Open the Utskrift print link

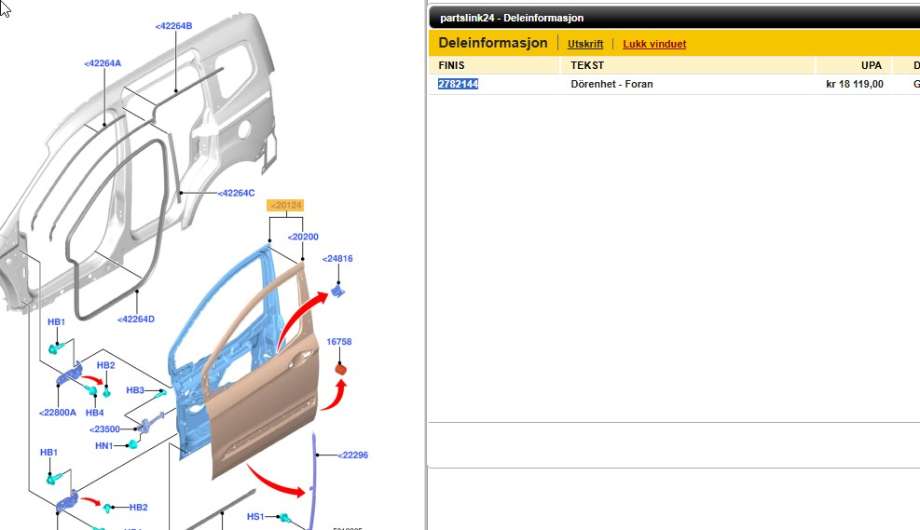point(585,44)
